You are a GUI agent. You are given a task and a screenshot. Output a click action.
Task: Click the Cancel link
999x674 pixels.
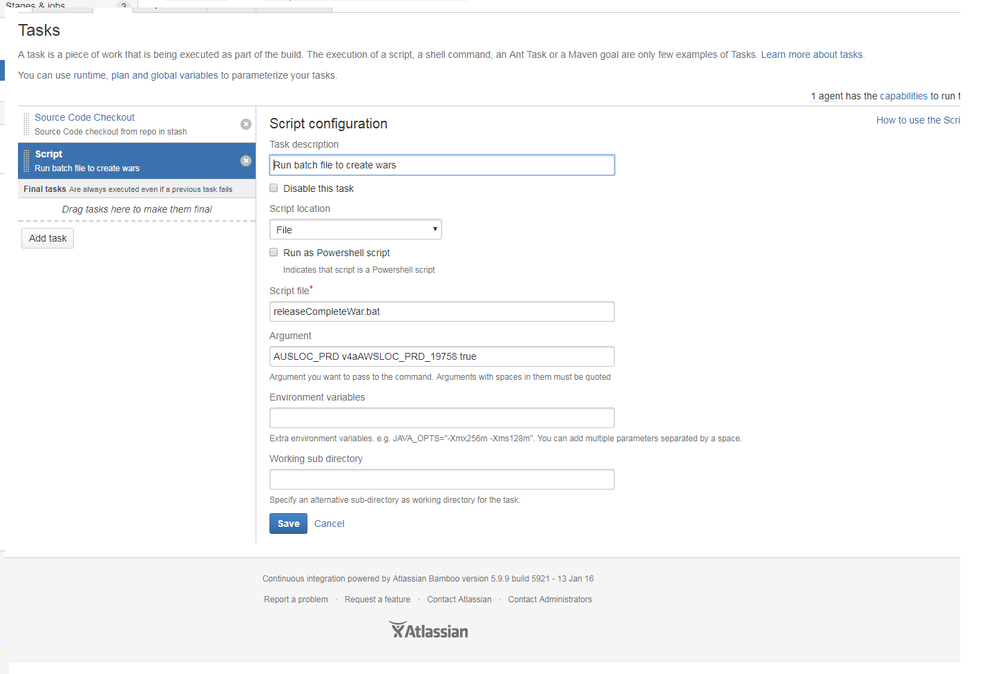click(x=329, y=523)
